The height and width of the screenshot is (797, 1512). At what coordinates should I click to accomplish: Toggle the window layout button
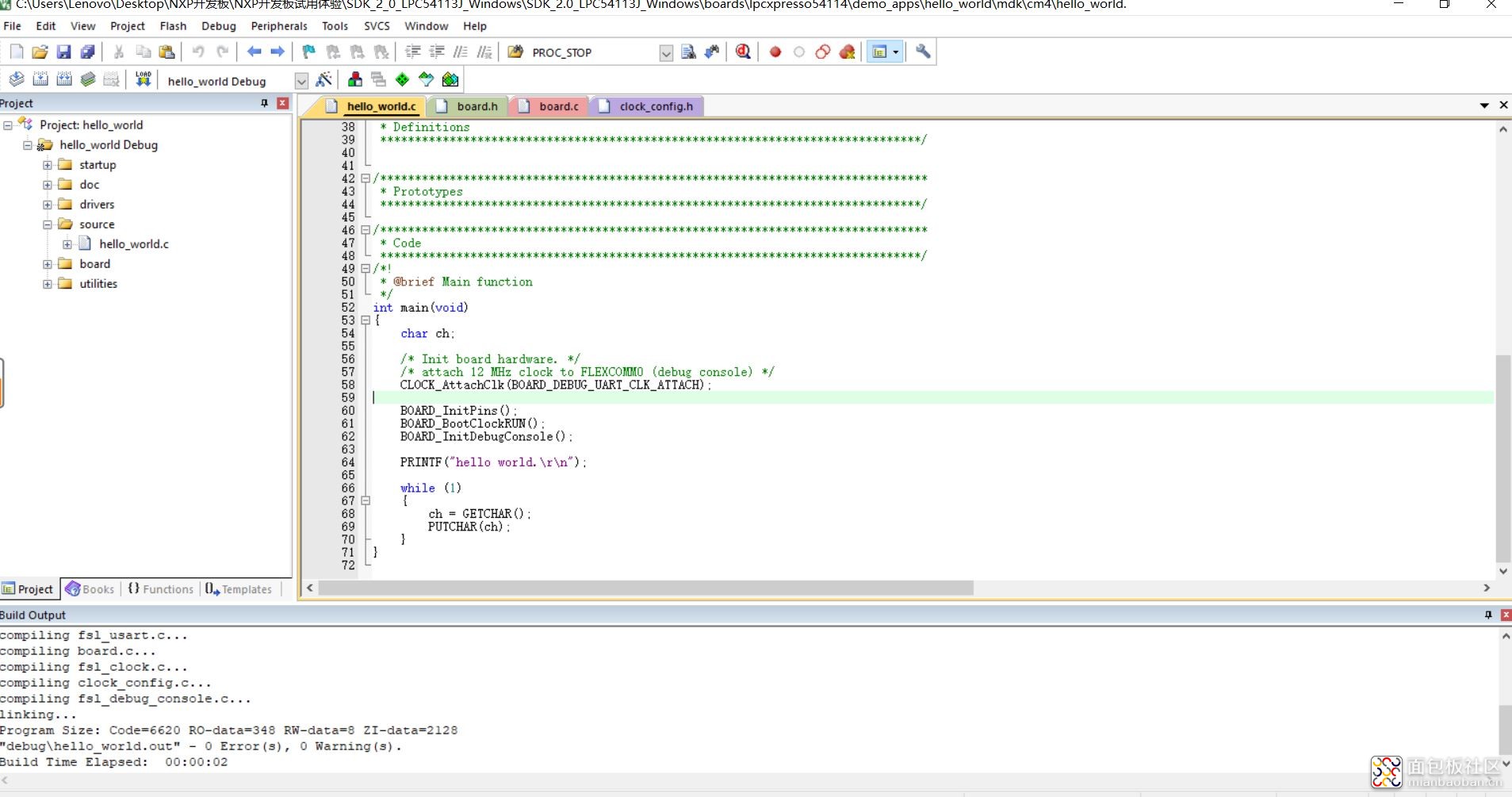click(879, 52)
